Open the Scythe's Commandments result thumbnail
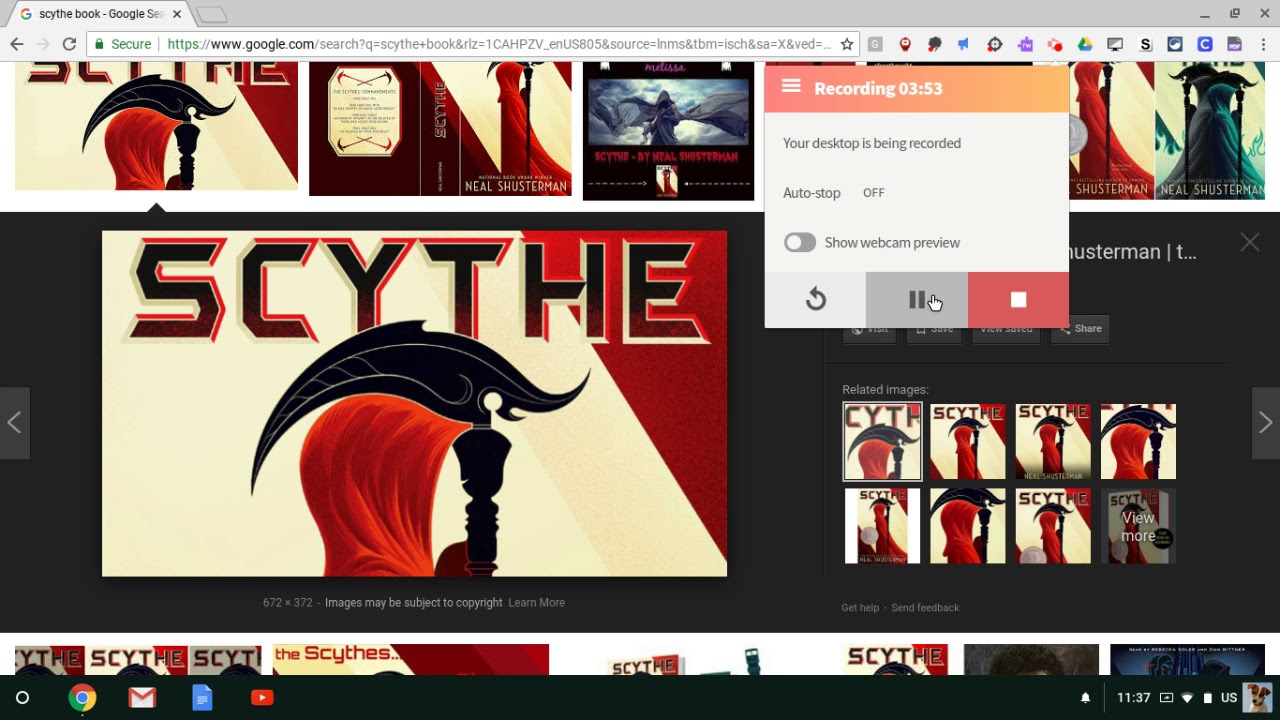Screen dimensions: 1280x720 [x=440, y=129]
